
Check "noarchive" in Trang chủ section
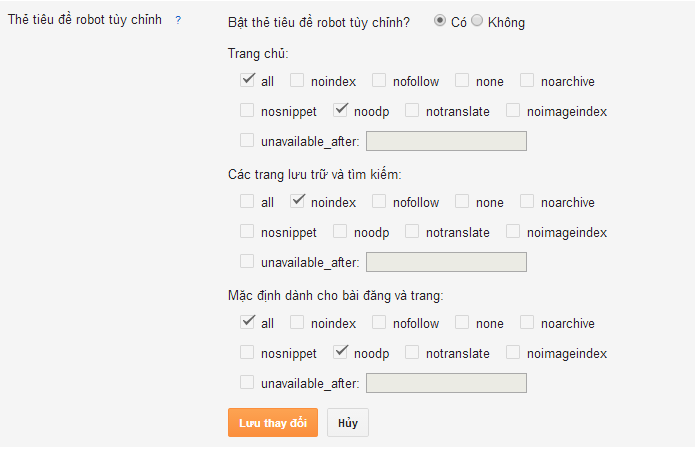pyautogui.click(x=527, y=80)
